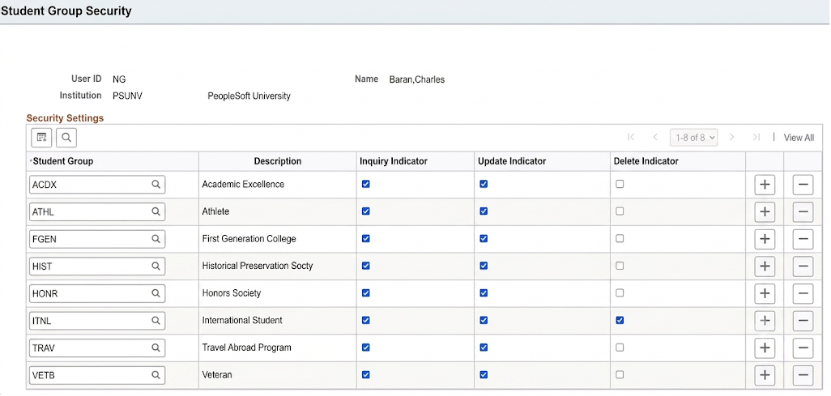This screenshot has height=396, width=831.
Task: Click the ITNL student group field
Action: click(x=97, y=321)
